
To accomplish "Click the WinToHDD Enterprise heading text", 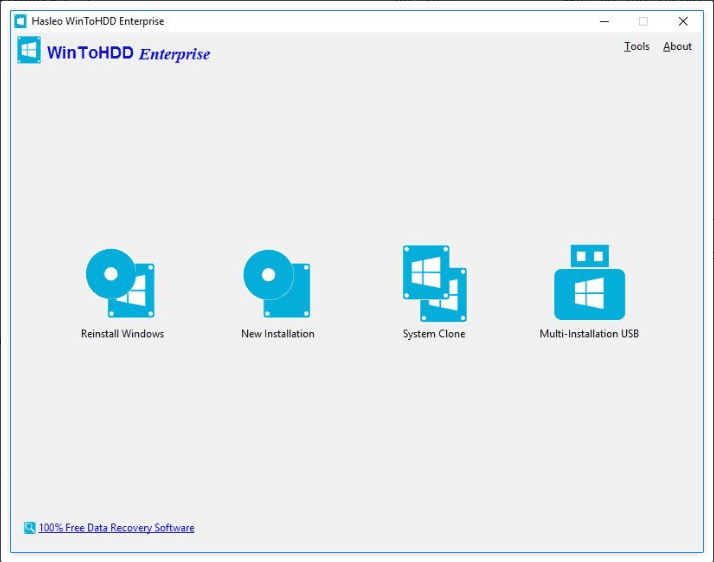I will (x=128, y=53).
